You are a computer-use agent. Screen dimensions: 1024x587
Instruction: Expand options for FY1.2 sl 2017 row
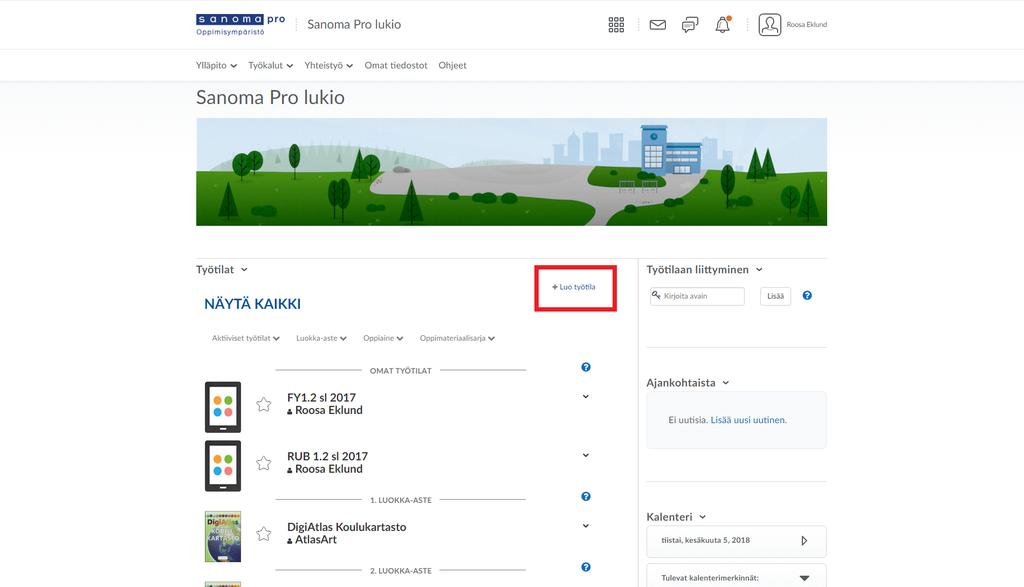586,396
